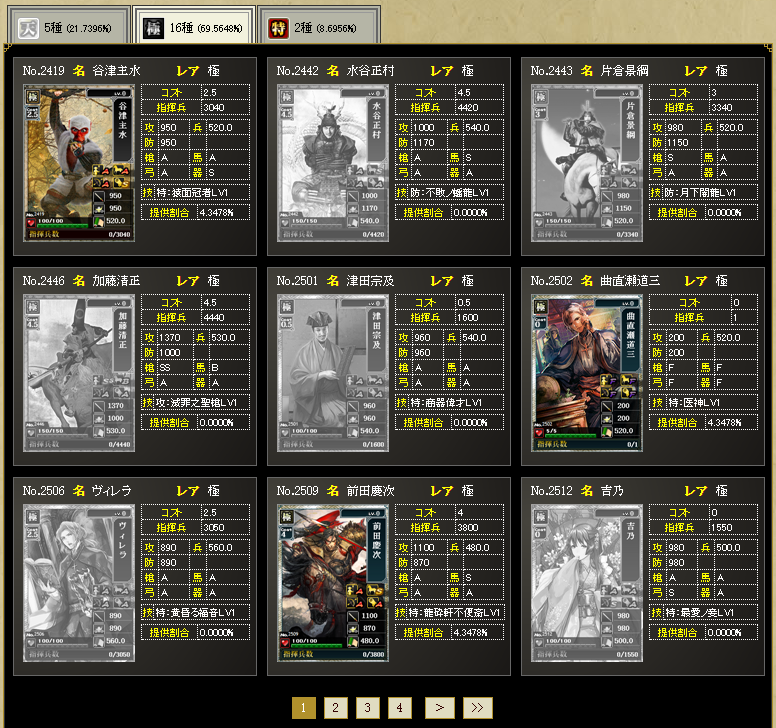The height and width of the screenshot is (728, 776).
Task: Click skill 防:不敗ノ蟠龍LV1
Action: [449, 193]
